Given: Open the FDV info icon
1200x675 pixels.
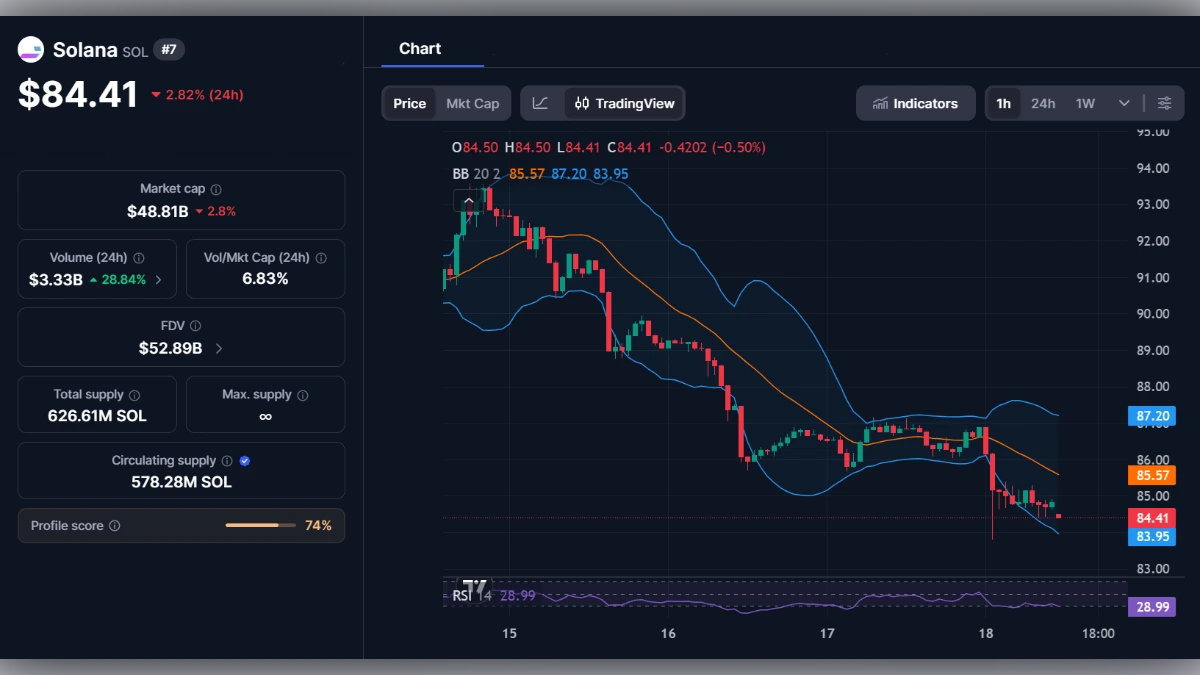Looking at the screenshot, I should tap(195, 326).
